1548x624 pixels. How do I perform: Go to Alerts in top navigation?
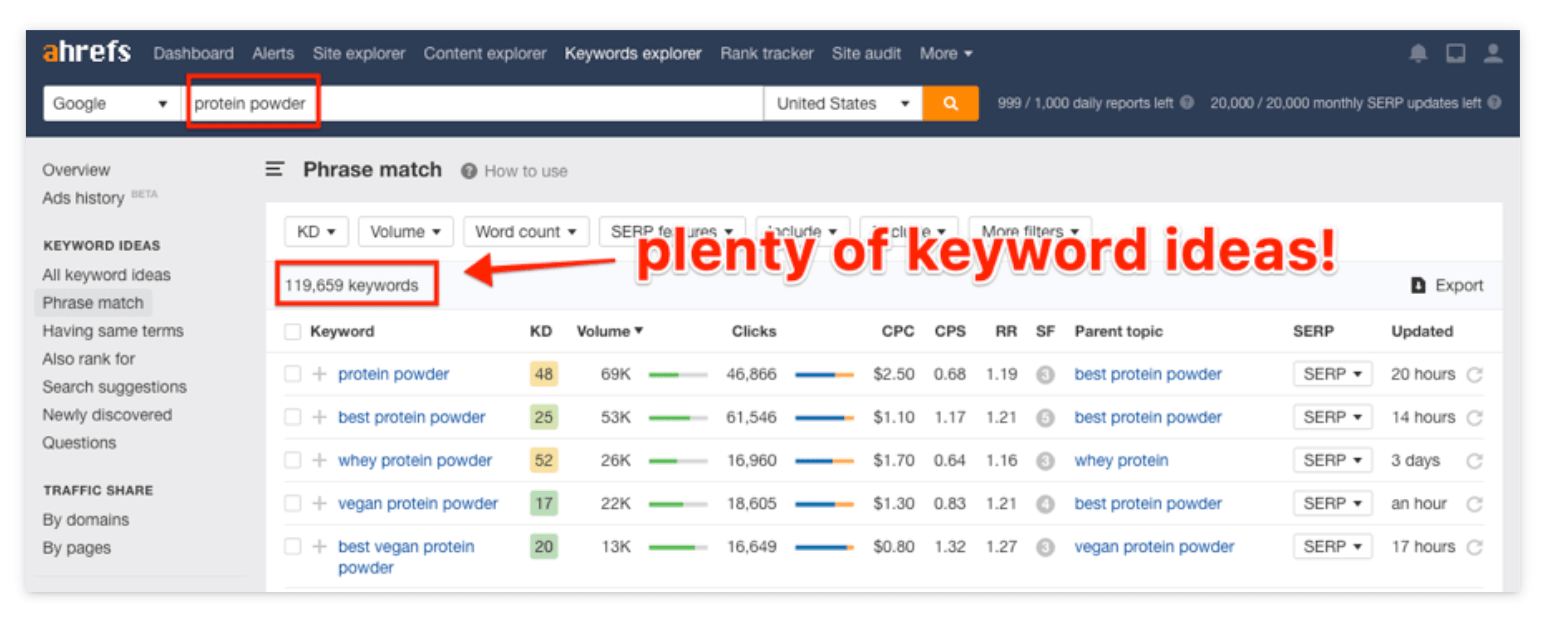pos(273,53)
